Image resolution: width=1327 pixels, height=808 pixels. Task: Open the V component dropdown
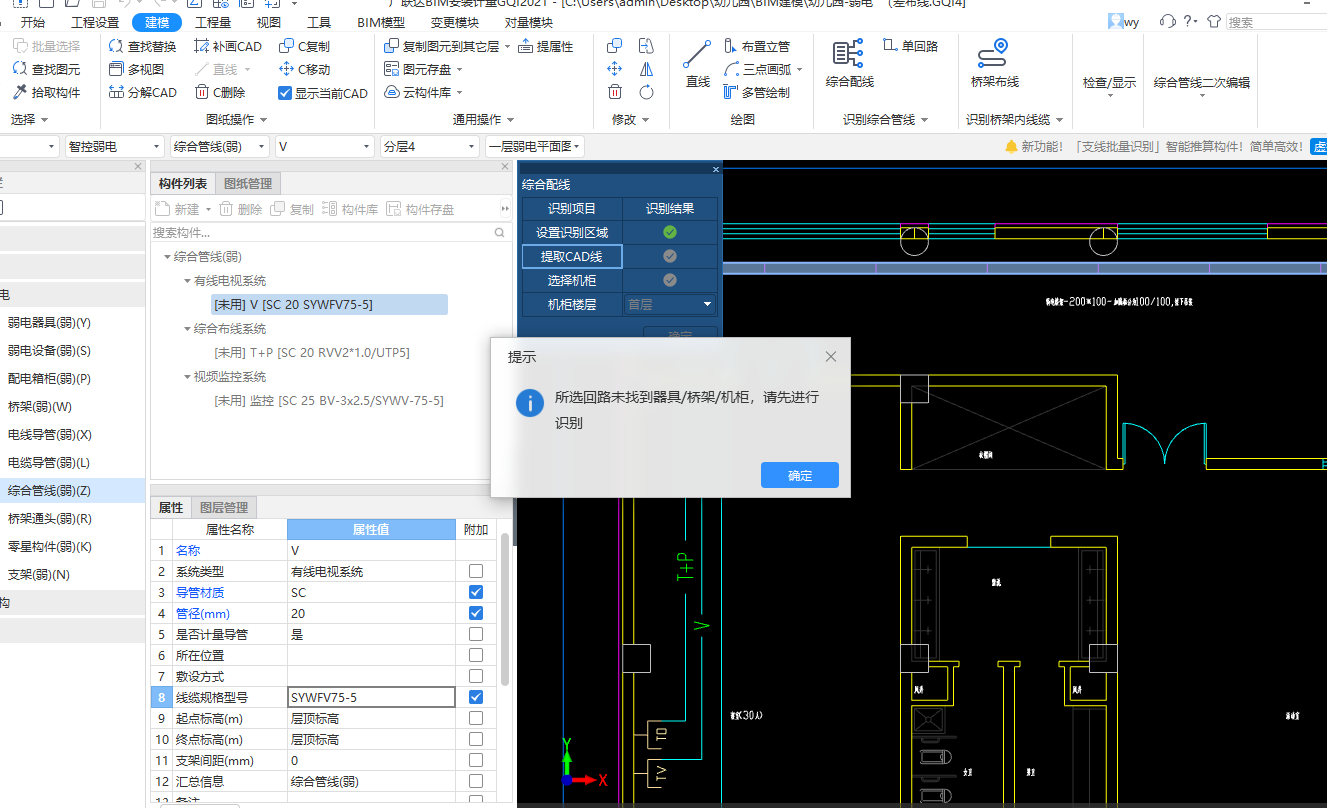pyautogui.click(x=326, y=146)
